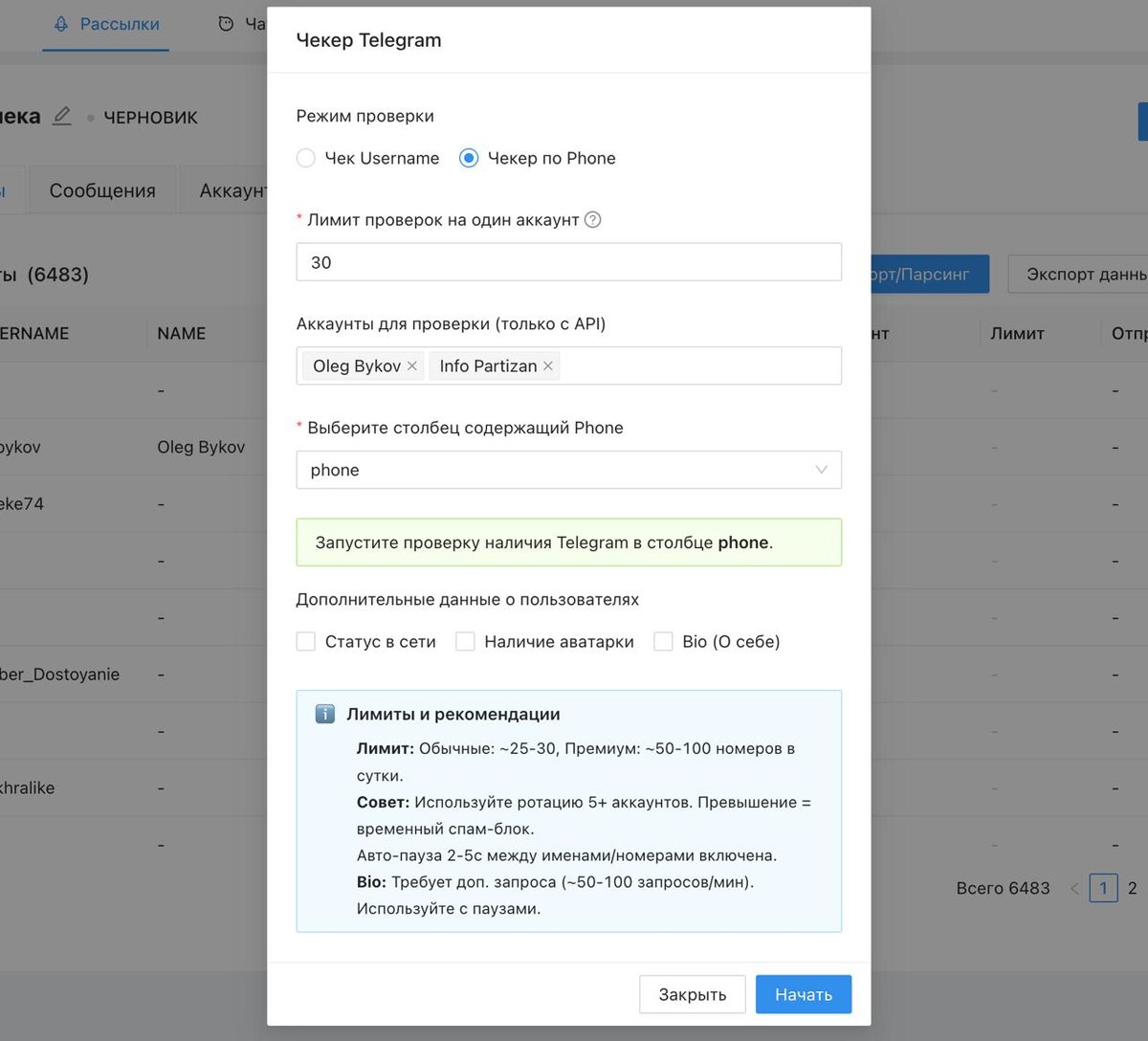Edit campaign name with pencil icon
1148x1041 pixels.
point(62,117)
